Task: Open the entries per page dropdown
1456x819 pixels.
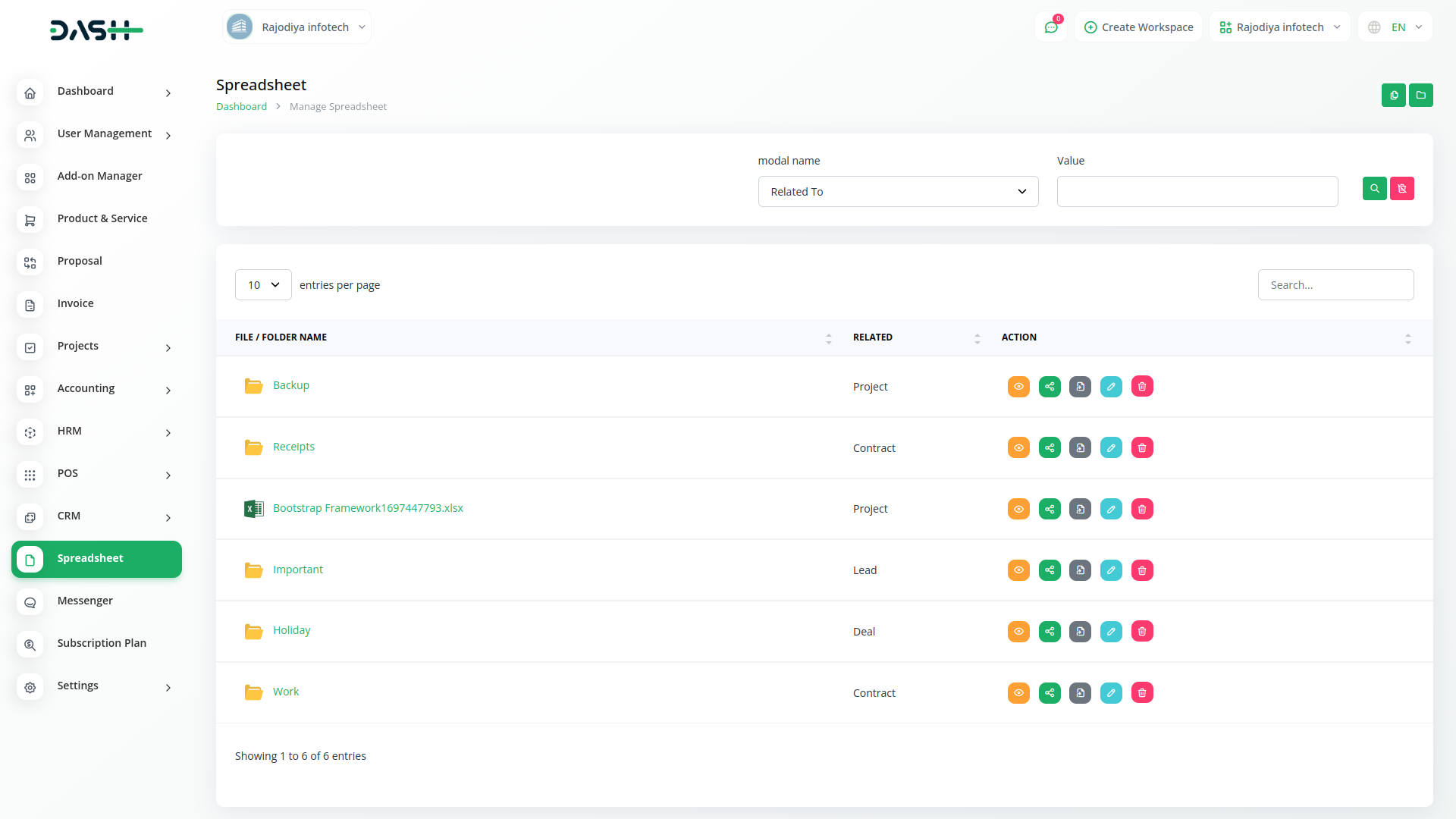Action: (263, 285)
